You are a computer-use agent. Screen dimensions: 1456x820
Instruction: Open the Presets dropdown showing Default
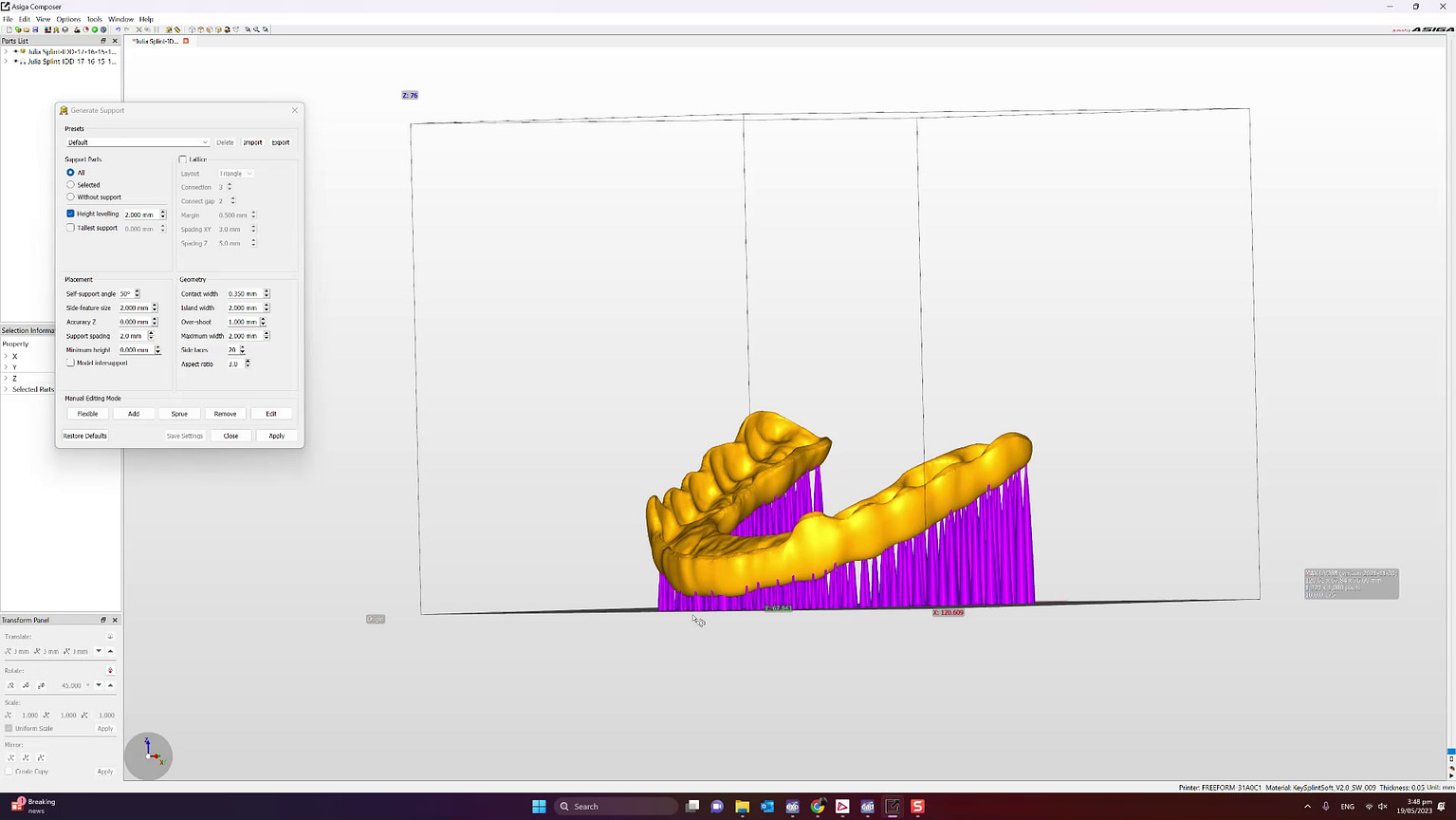pos(138,142)
